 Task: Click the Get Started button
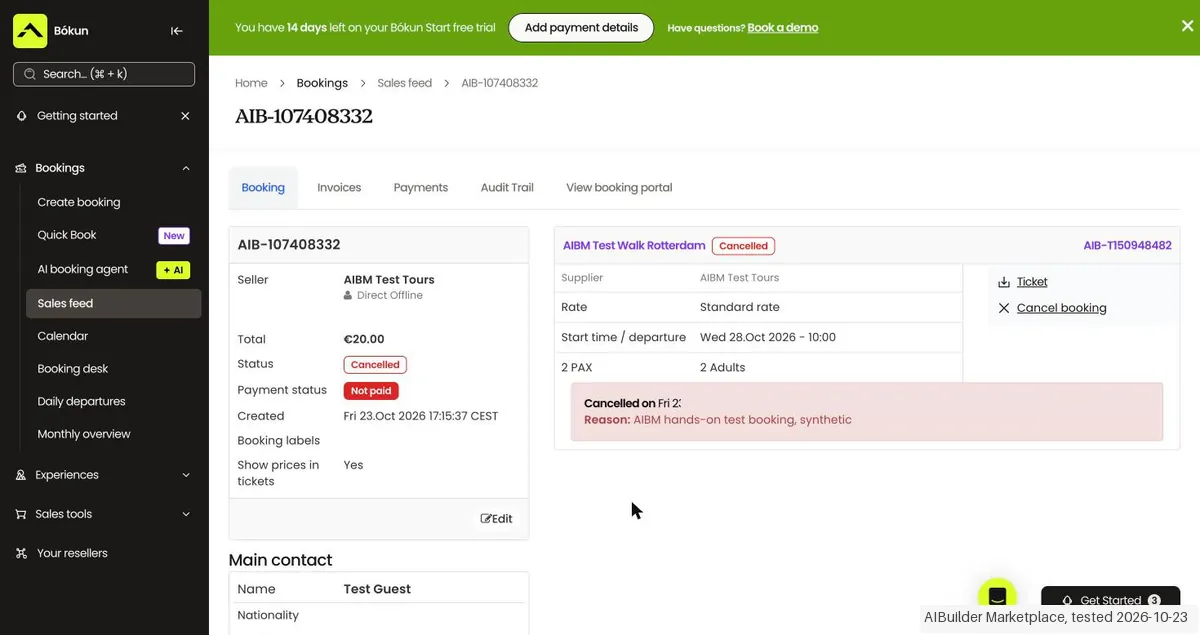1111,600
